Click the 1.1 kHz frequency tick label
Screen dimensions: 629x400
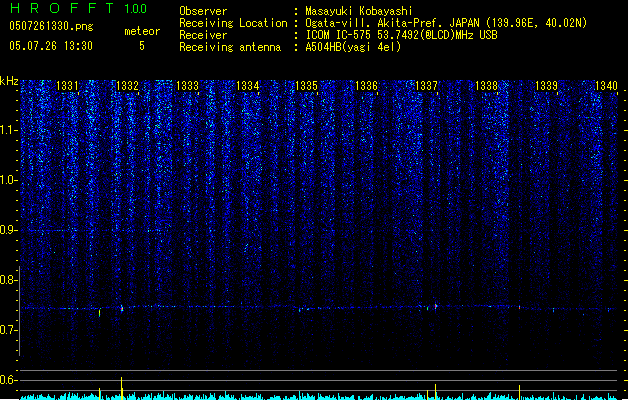[9, 130]
